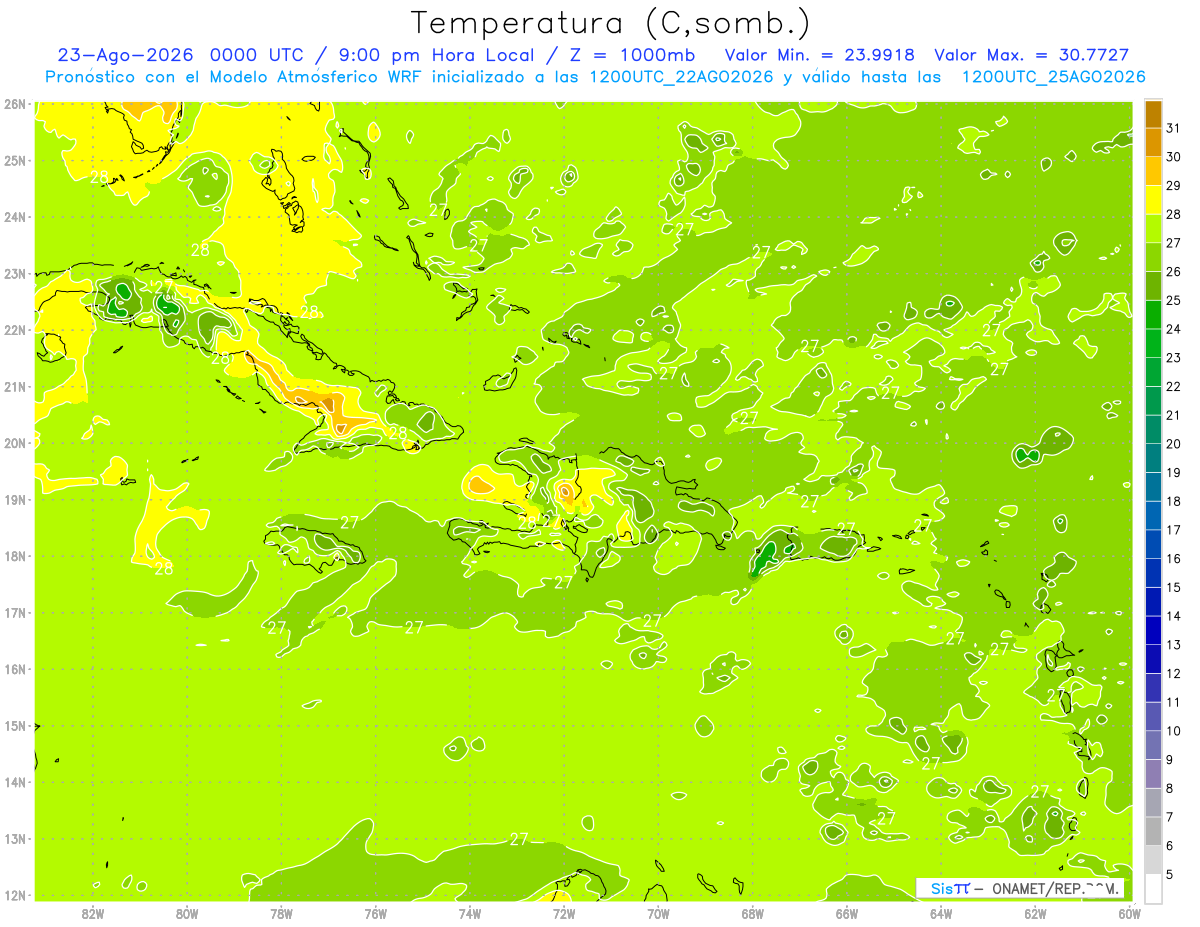The image size is (1200, 927).
Task: Click the darkest orange swatch atop color scale
Action: [1153, 114]
